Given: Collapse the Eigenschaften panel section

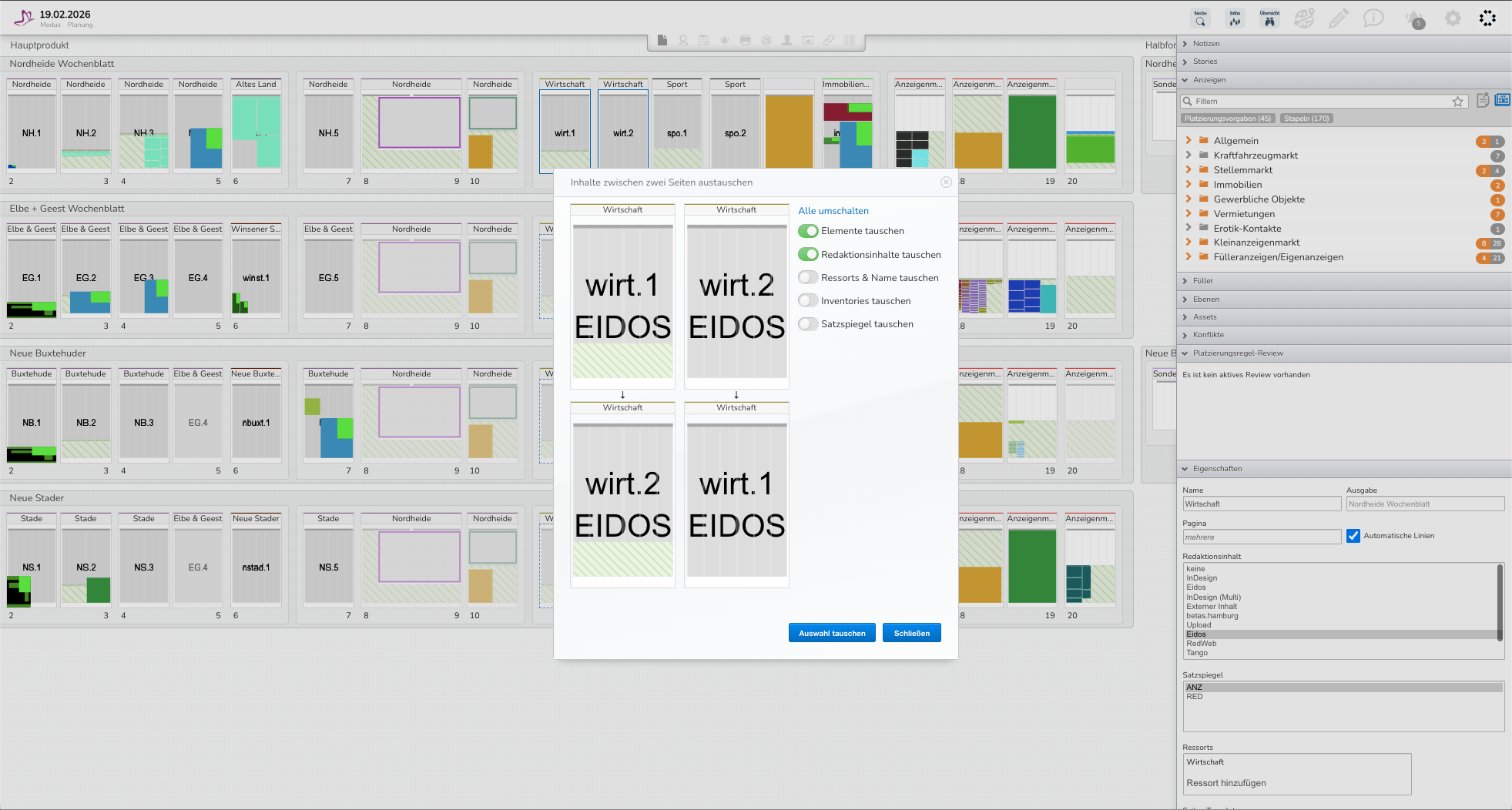Looking at the screenshot, I should [1185, 469].
